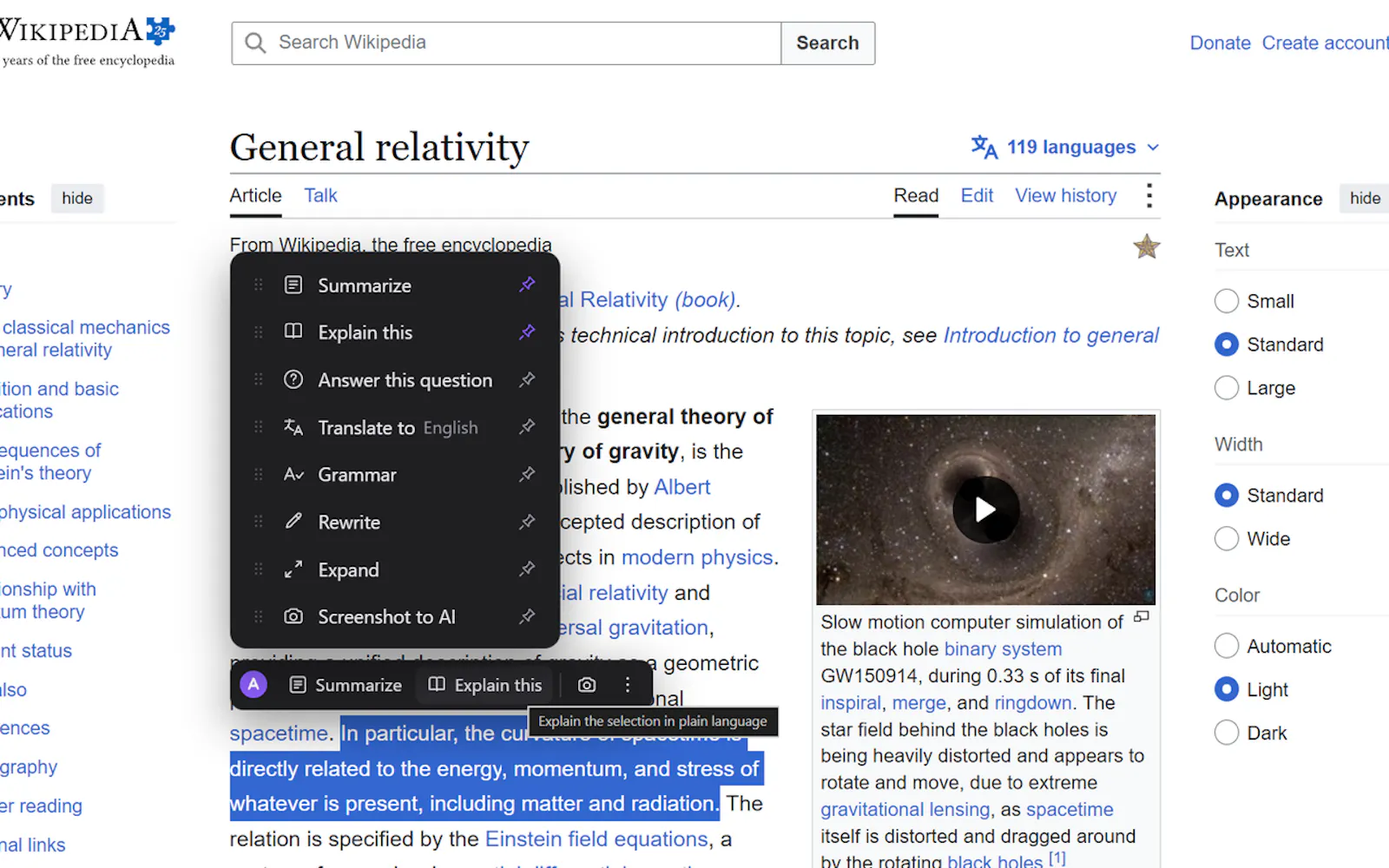Viewport: 1389px width, 868px height.
Task: Hide the Contents sidebar
Action: point(77,199)
